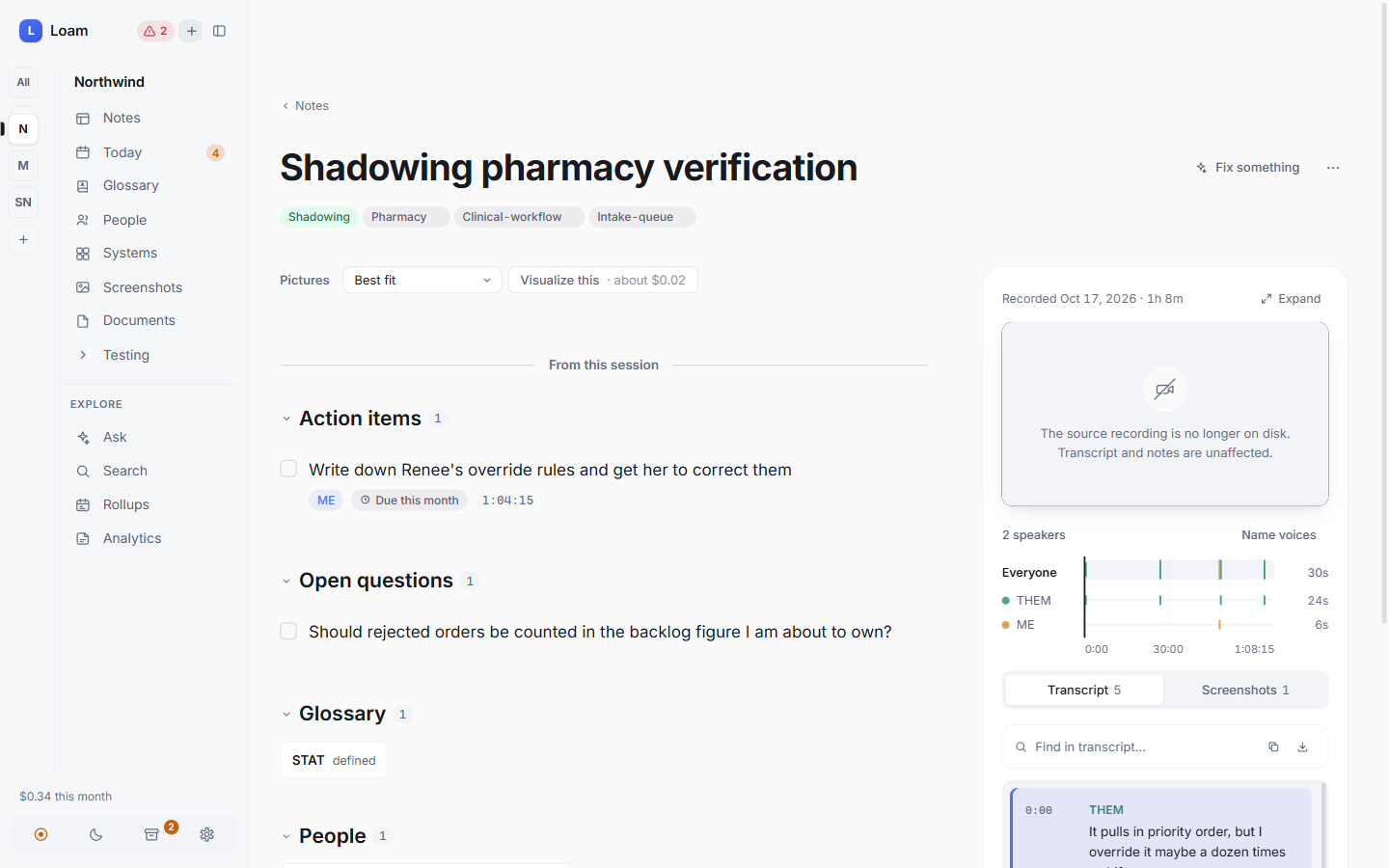Toggle dark mode moon icon
The height and width of the screenshot is (868, 1389).
tap(95, 834)
